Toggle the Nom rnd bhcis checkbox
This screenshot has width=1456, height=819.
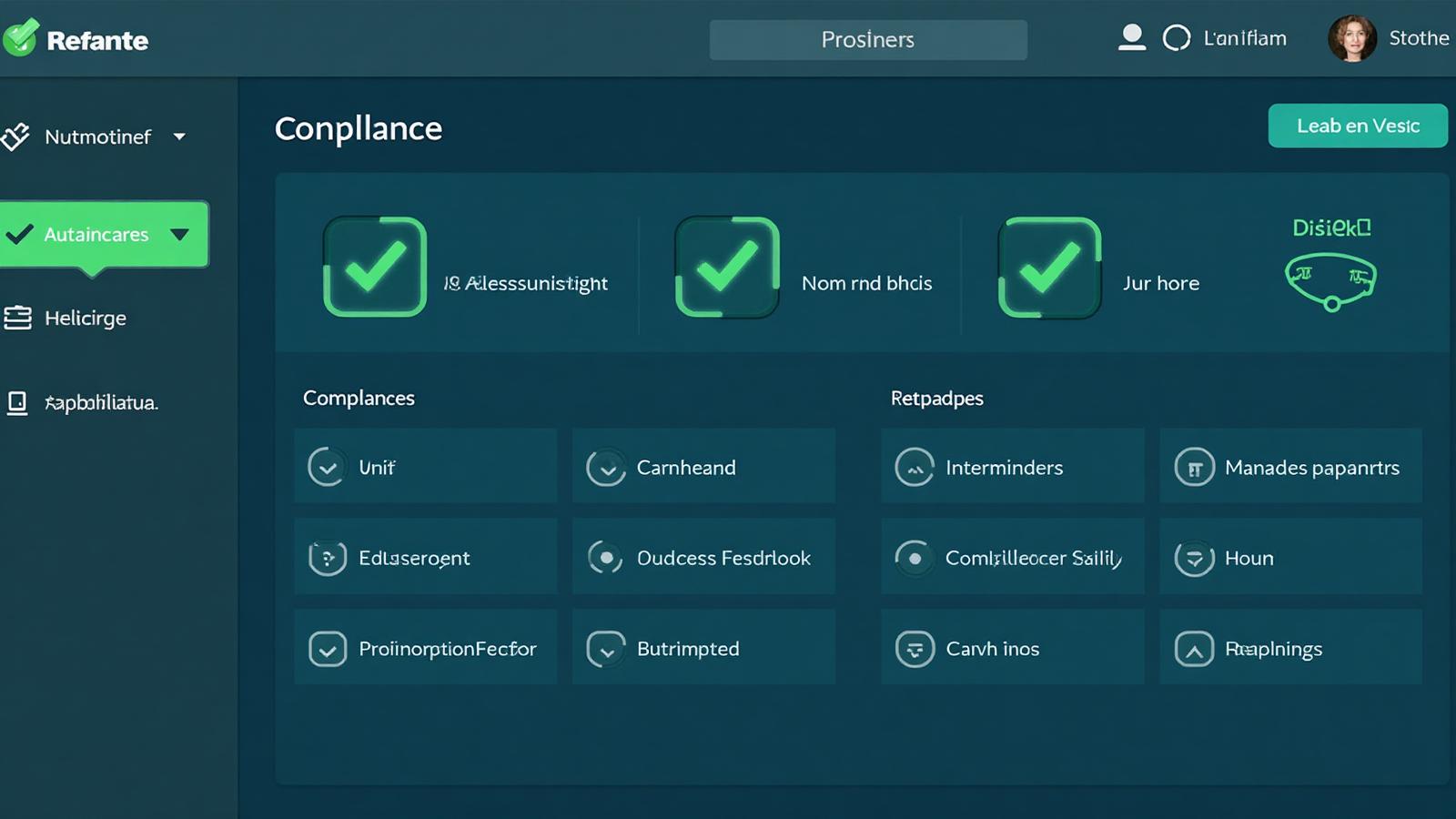726,267
